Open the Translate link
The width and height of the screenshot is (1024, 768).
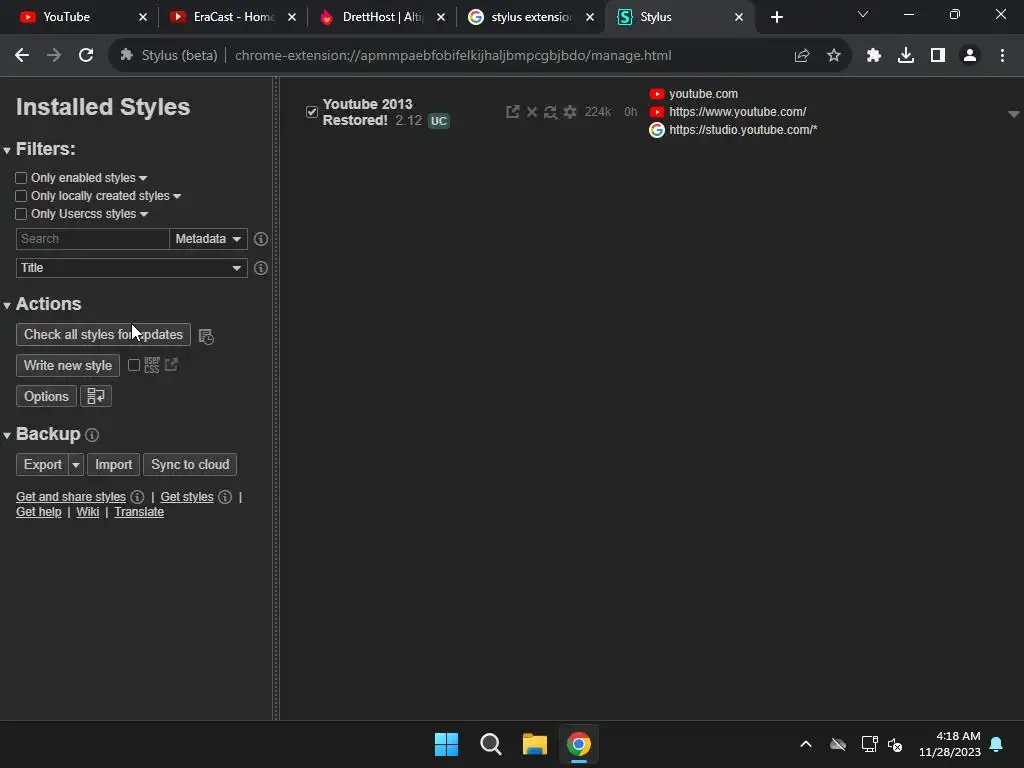point(139,512)
